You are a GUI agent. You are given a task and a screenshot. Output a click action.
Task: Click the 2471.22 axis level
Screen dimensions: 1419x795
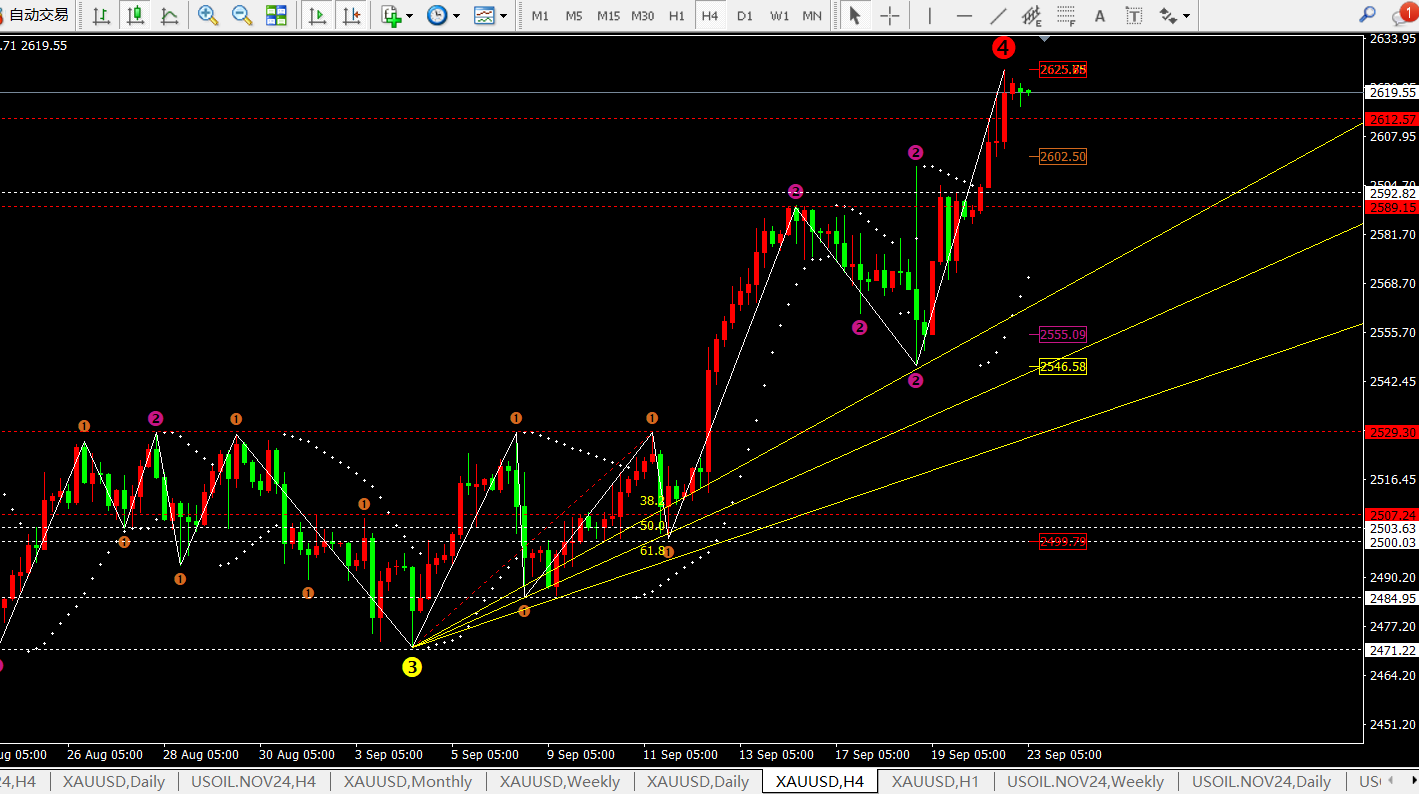click(x=1391, y=650)
